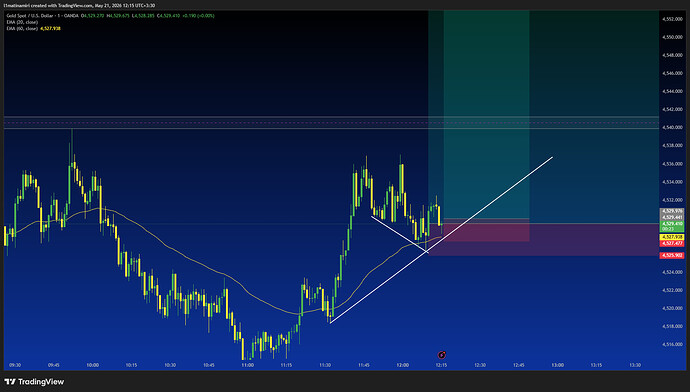Click the yellow EMA value 4,527.938 in legend
Screen dimensions: 690x392
pyautogui.click(x=50, y=28)
